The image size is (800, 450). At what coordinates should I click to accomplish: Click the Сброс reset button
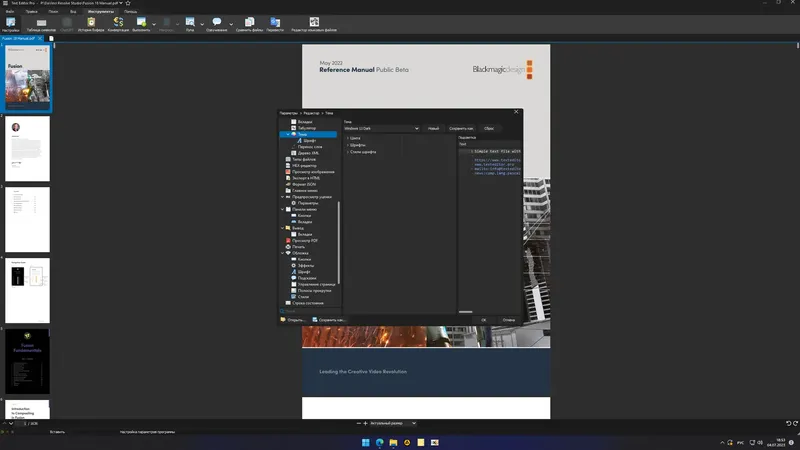(x=489, y=129)
